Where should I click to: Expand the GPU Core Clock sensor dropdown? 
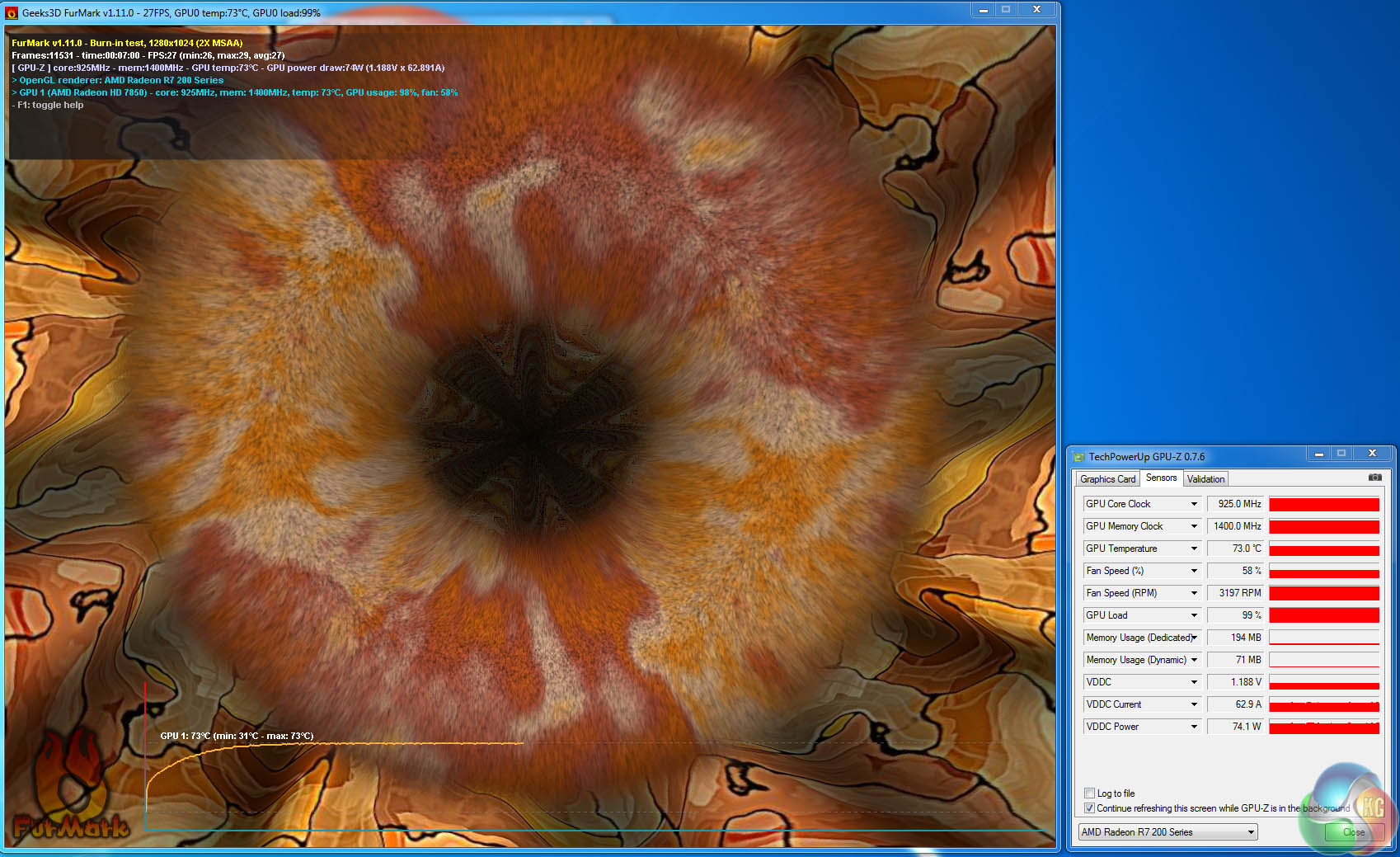[1193, 504]
